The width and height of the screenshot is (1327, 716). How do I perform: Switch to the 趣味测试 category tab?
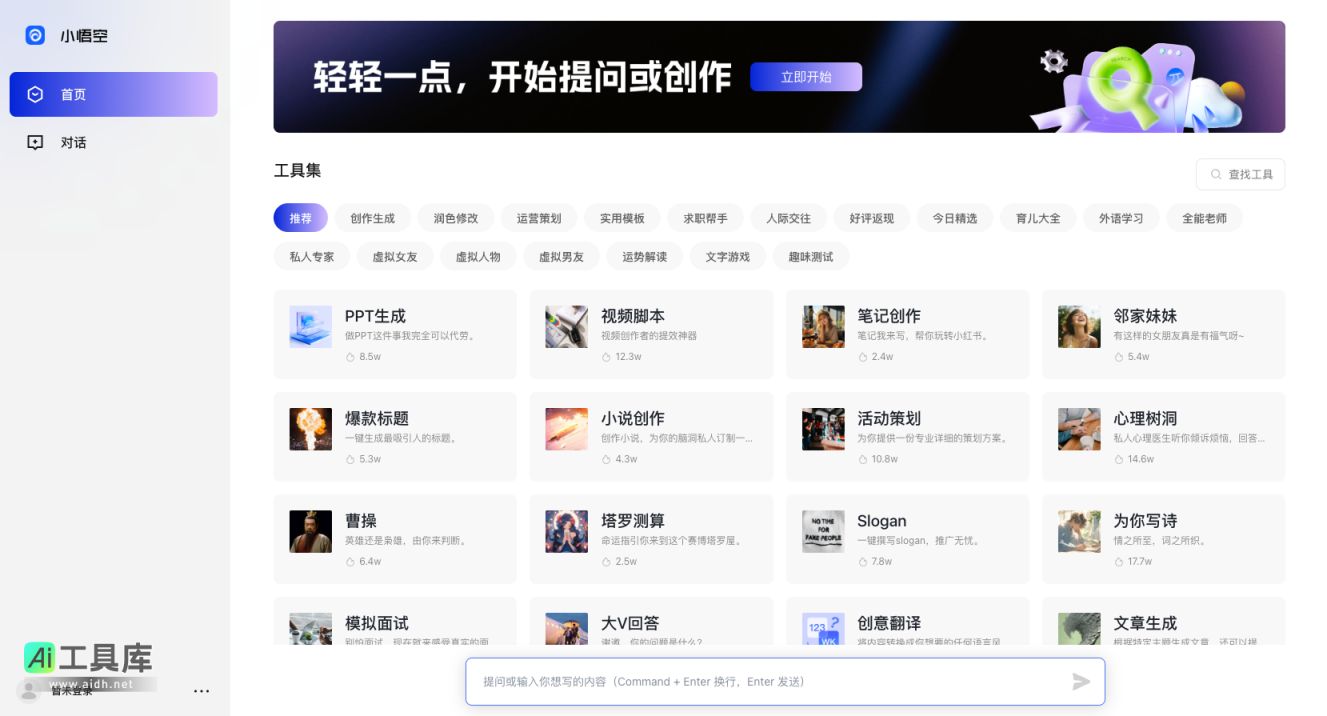click(x=810, y=256)
